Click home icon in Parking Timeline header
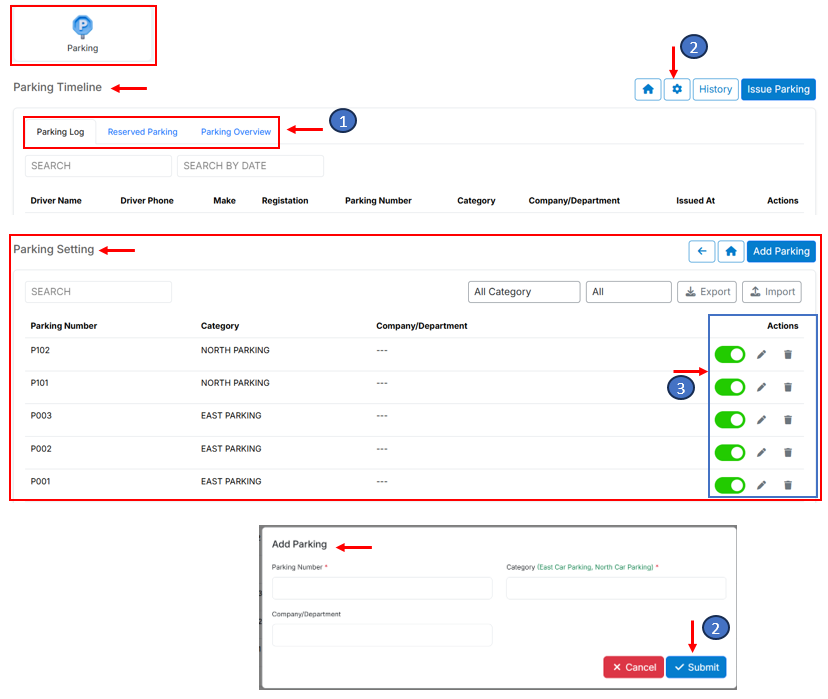Viewport: 828px width, 699px height. [x=648, y=90]
